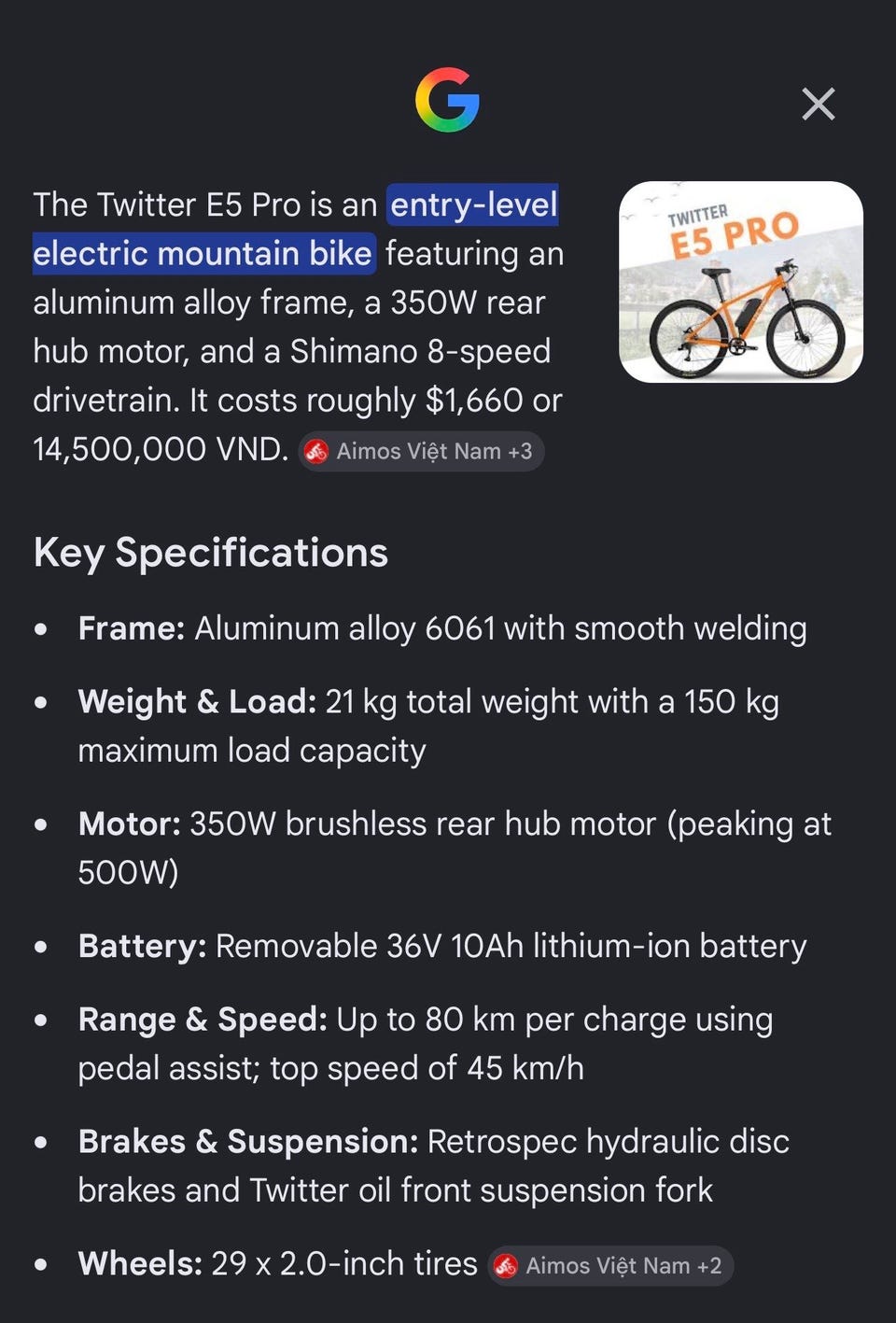Click the Wheels specification label
896x1323 pixels.
(140, 1263)
